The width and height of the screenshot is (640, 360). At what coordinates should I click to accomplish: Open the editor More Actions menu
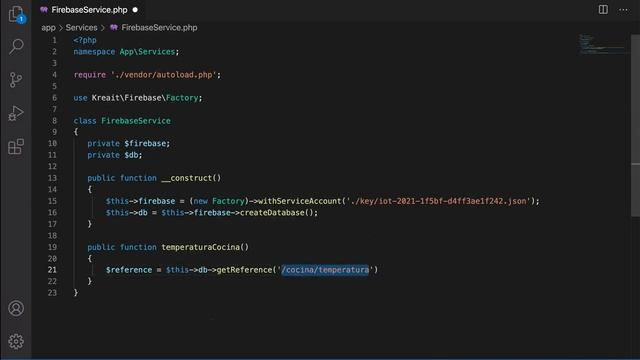pyautogui.click(x=623, y=9)
